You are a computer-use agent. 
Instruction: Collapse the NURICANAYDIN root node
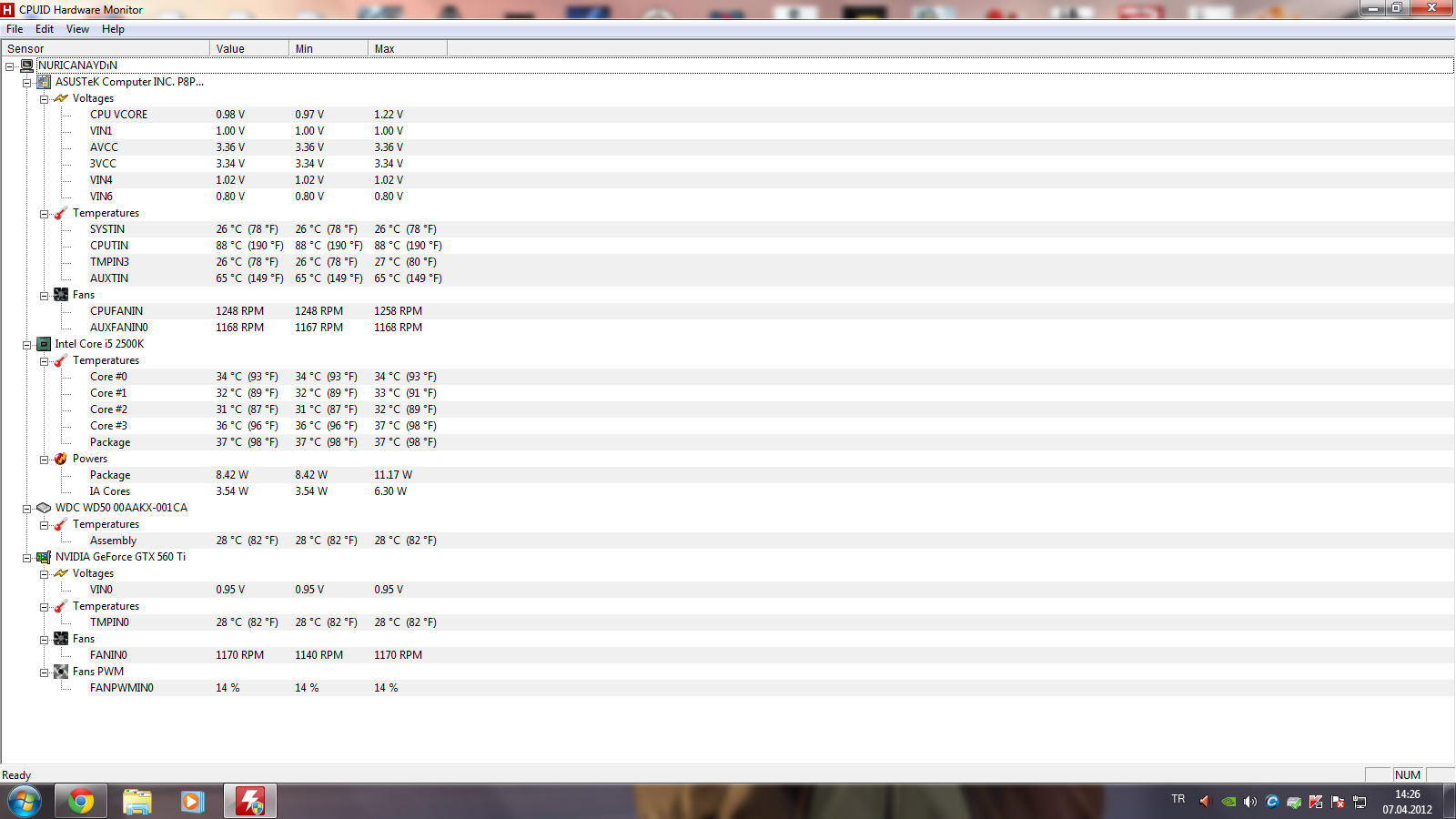(10, 66)
